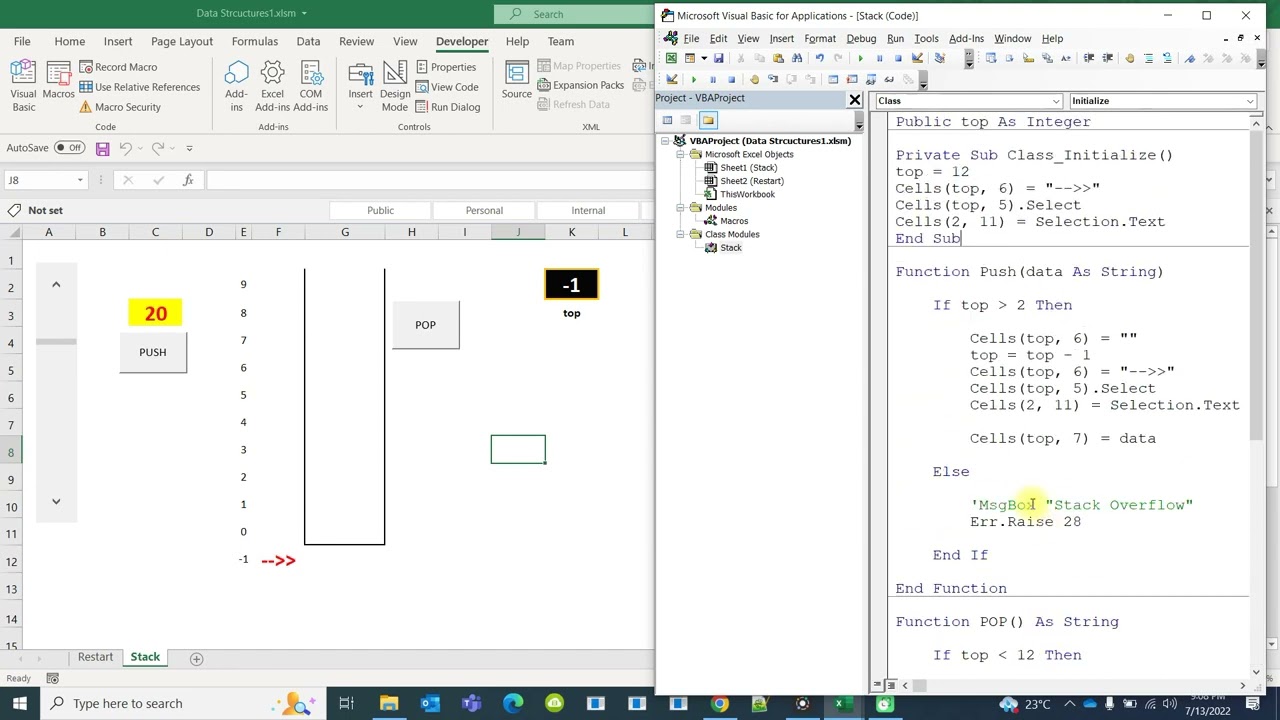Add a new sheet with plus button
The image size is (1280, 720).
pyautogui.click(x=196, y=658)
